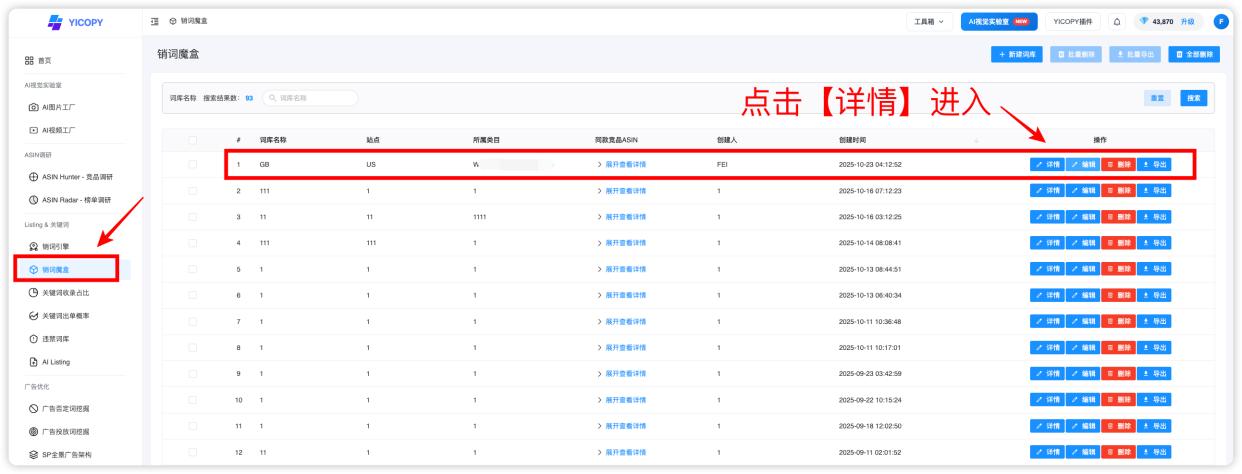The height and width of the screenshot is (474, 1242).
Task: Collapse the sidebar with the menu fold icon
Action: click(155, 21)
